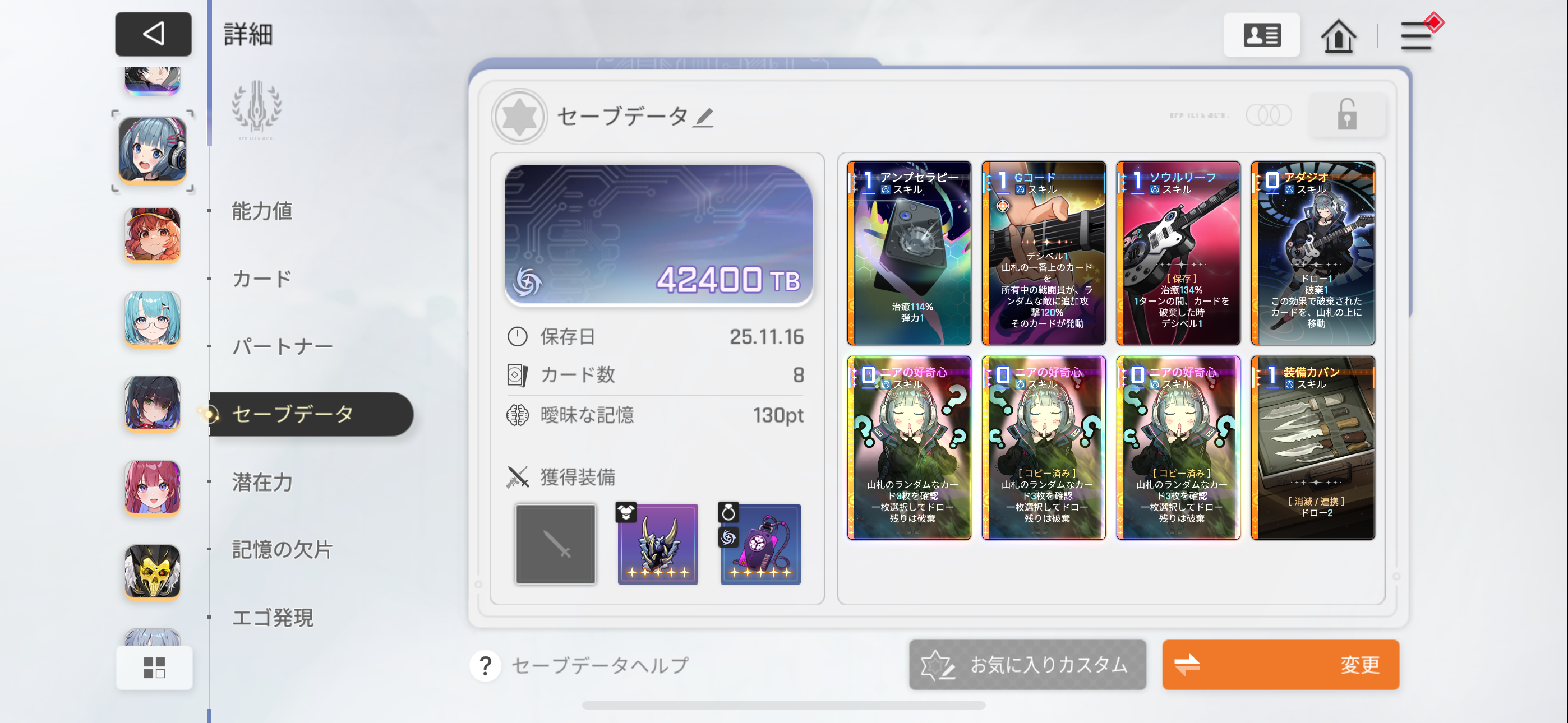The width and height of the screenshot is (1568, 723).
Task: Click the セーブデータヘルプ question mark icon
Action: (485, 665)
